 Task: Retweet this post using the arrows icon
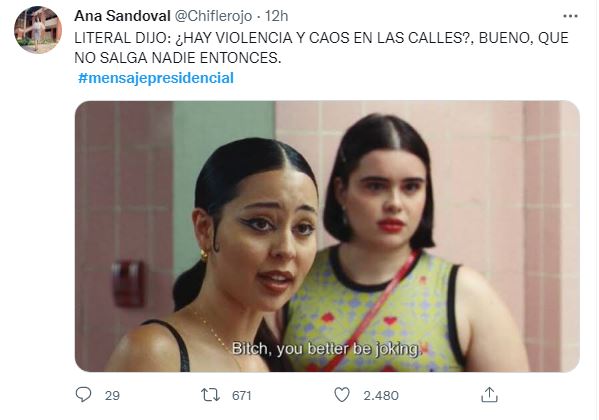pos(210,395)
